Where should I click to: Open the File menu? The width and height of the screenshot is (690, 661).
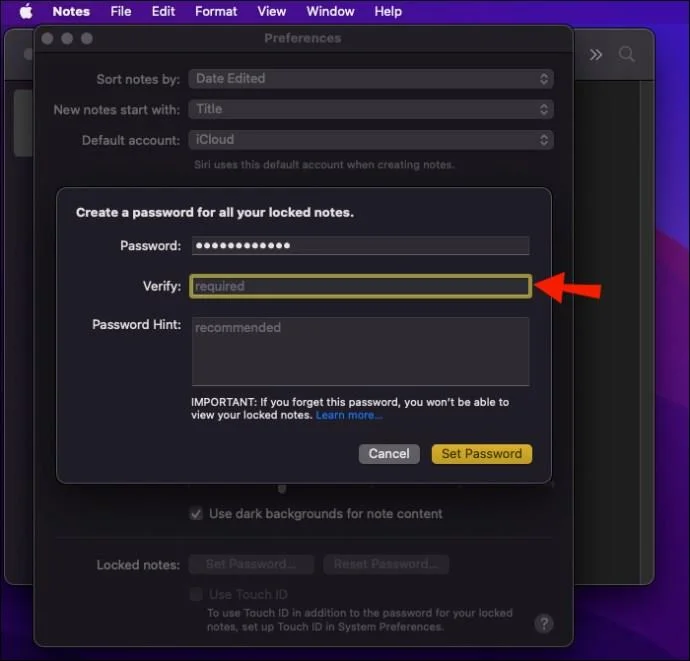pos(121,11)
